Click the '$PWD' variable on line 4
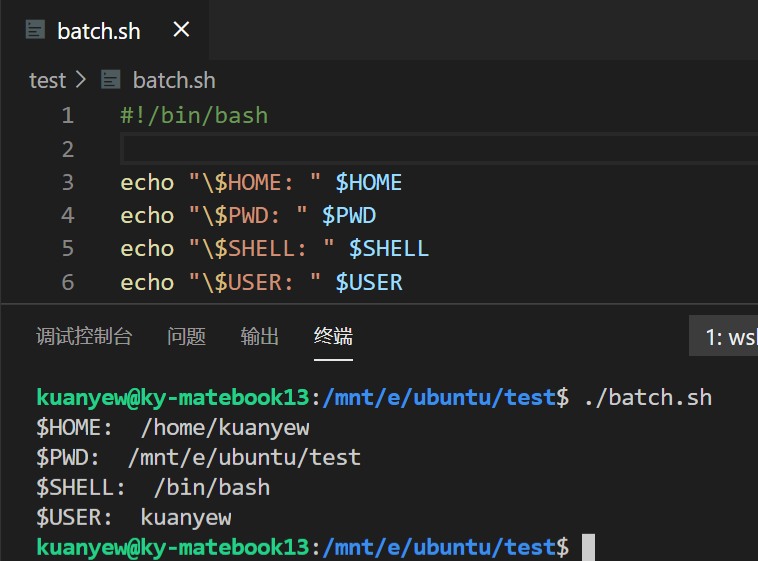 click(x=349, y=215)
